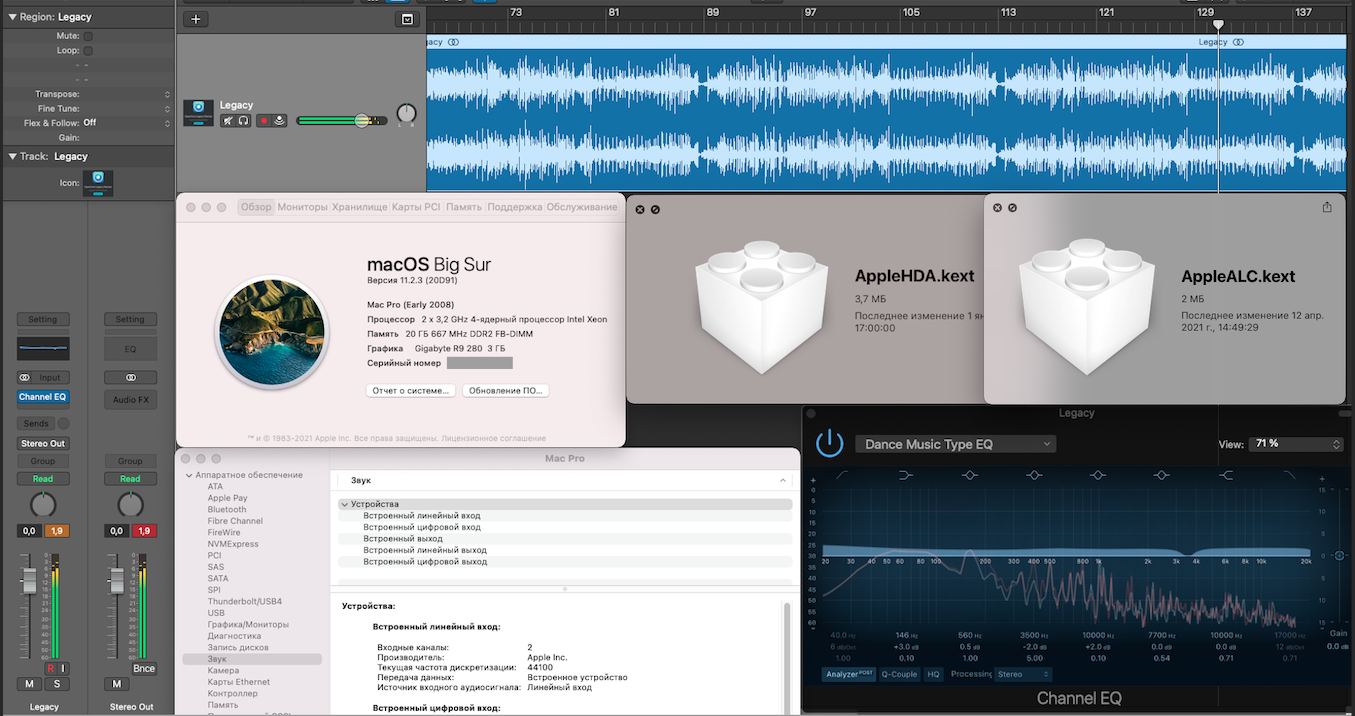1355x716 pixels.
Task: Select the high-cut filter band in Channel EQ
Action: 1289,474
